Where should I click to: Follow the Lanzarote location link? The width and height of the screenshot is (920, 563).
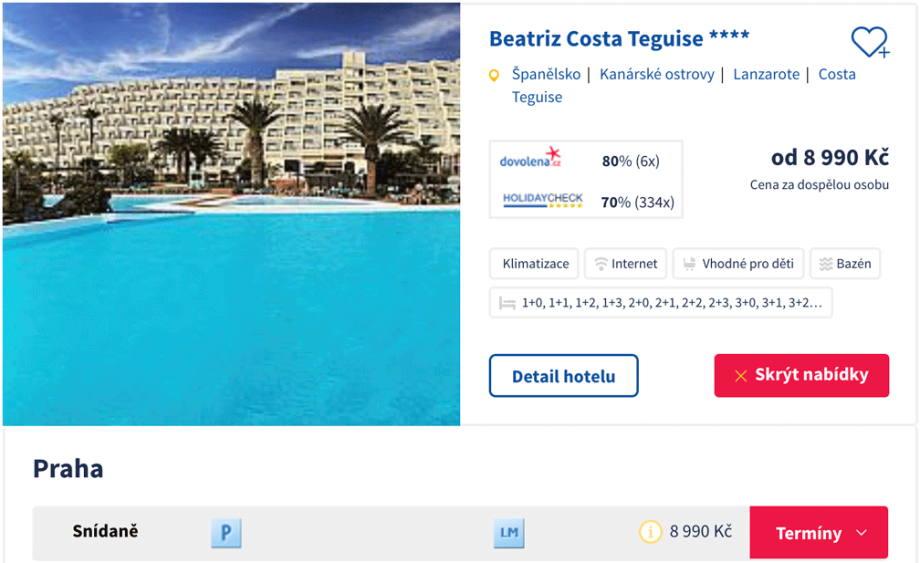tap(766, 74)
